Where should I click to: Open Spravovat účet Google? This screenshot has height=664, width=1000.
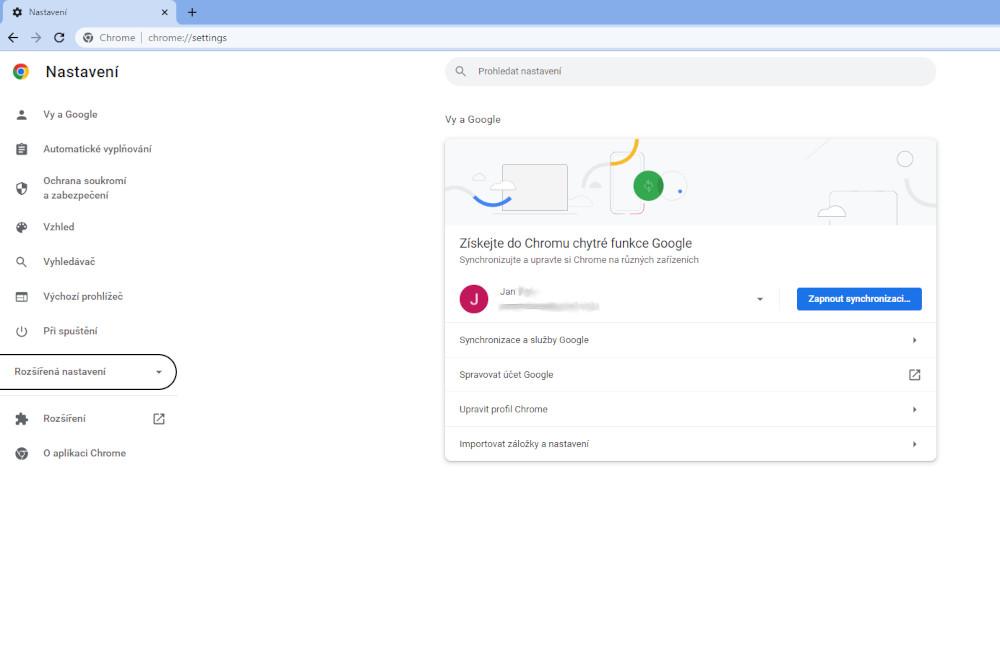coord(690,375)
